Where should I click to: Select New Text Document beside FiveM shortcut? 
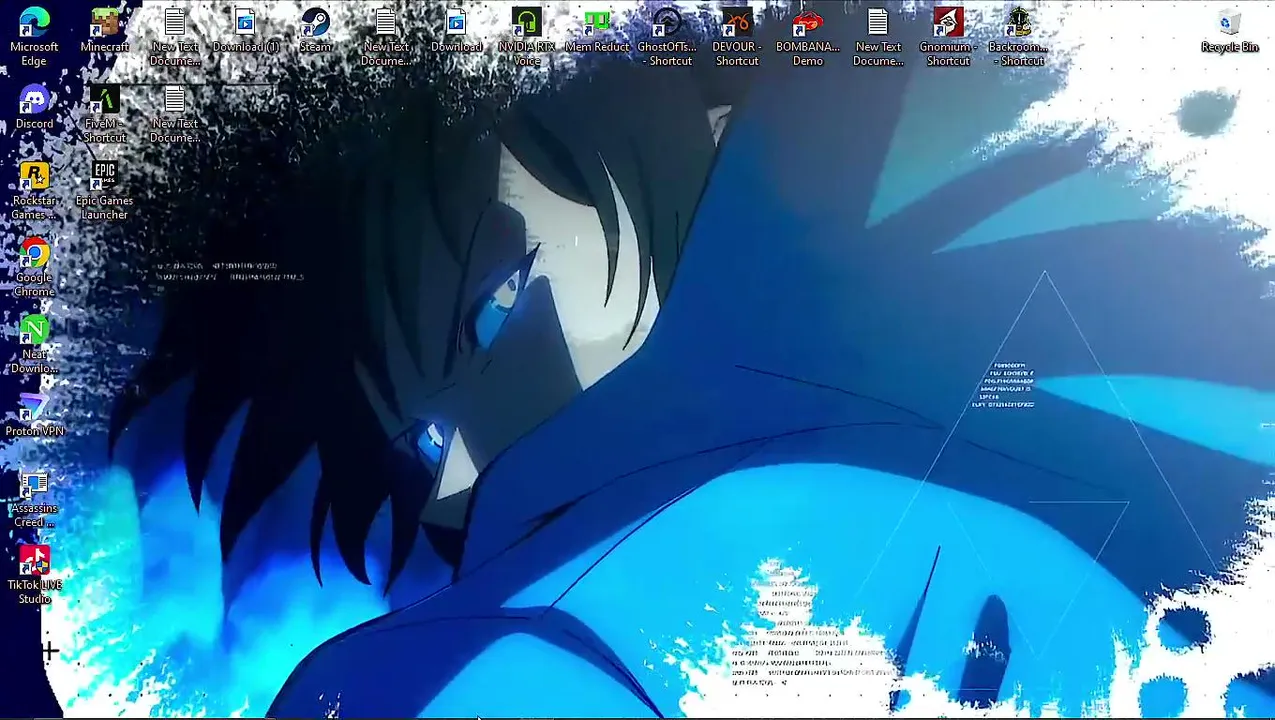point(175,114)
